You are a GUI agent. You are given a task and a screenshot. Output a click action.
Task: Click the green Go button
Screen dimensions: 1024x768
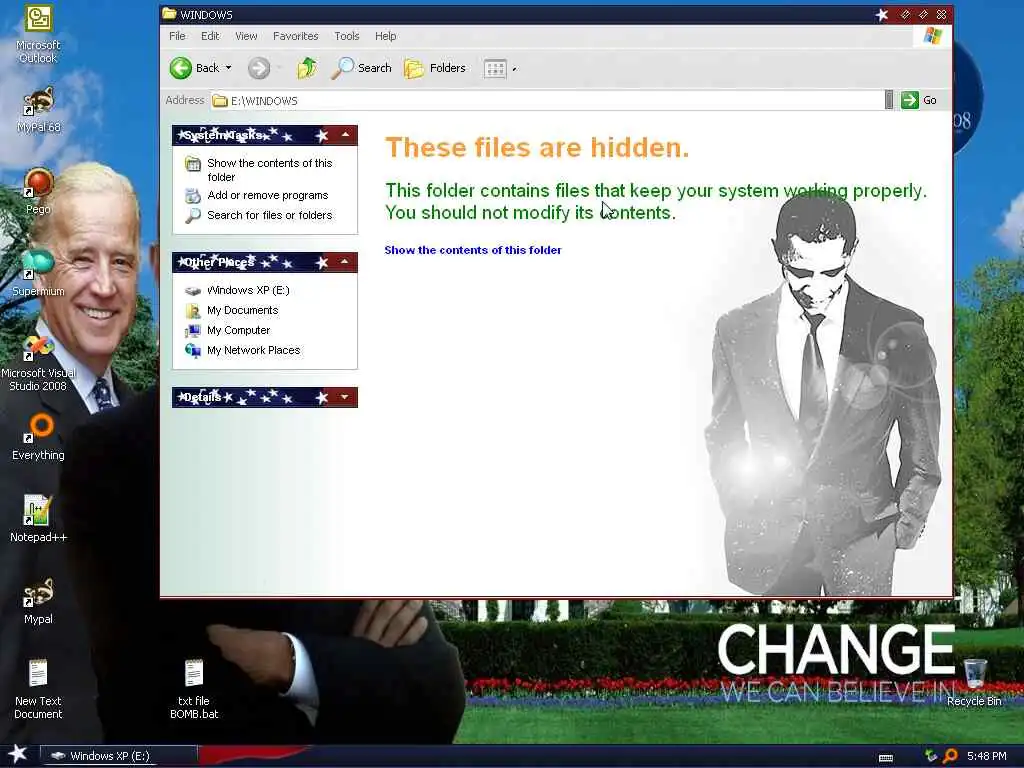[x=919, y=100]
